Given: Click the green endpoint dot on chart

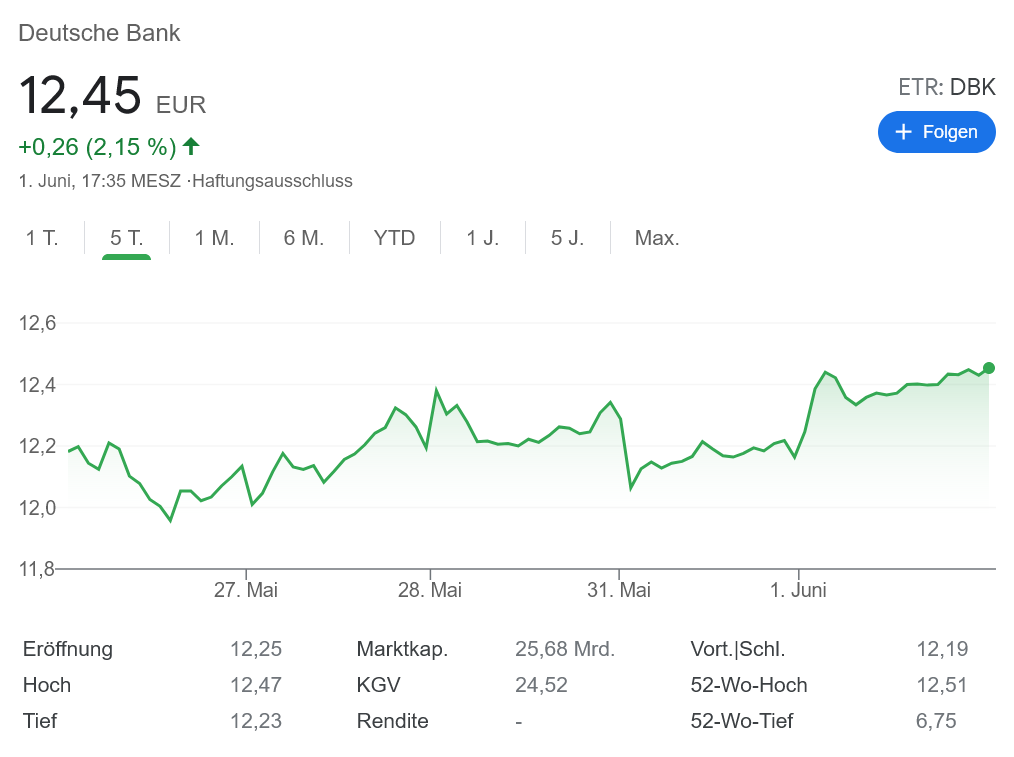Looking at the screenshot, I should [x=989, y=368].
